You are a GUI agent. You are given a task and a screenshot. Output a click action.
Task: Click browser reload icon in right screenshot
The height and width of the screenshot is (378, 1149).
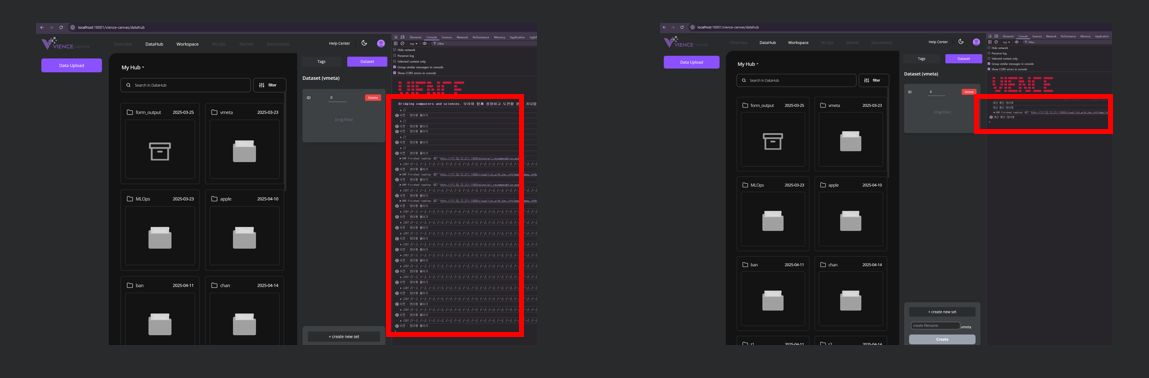pyautogui.click(x=681, y=27)
